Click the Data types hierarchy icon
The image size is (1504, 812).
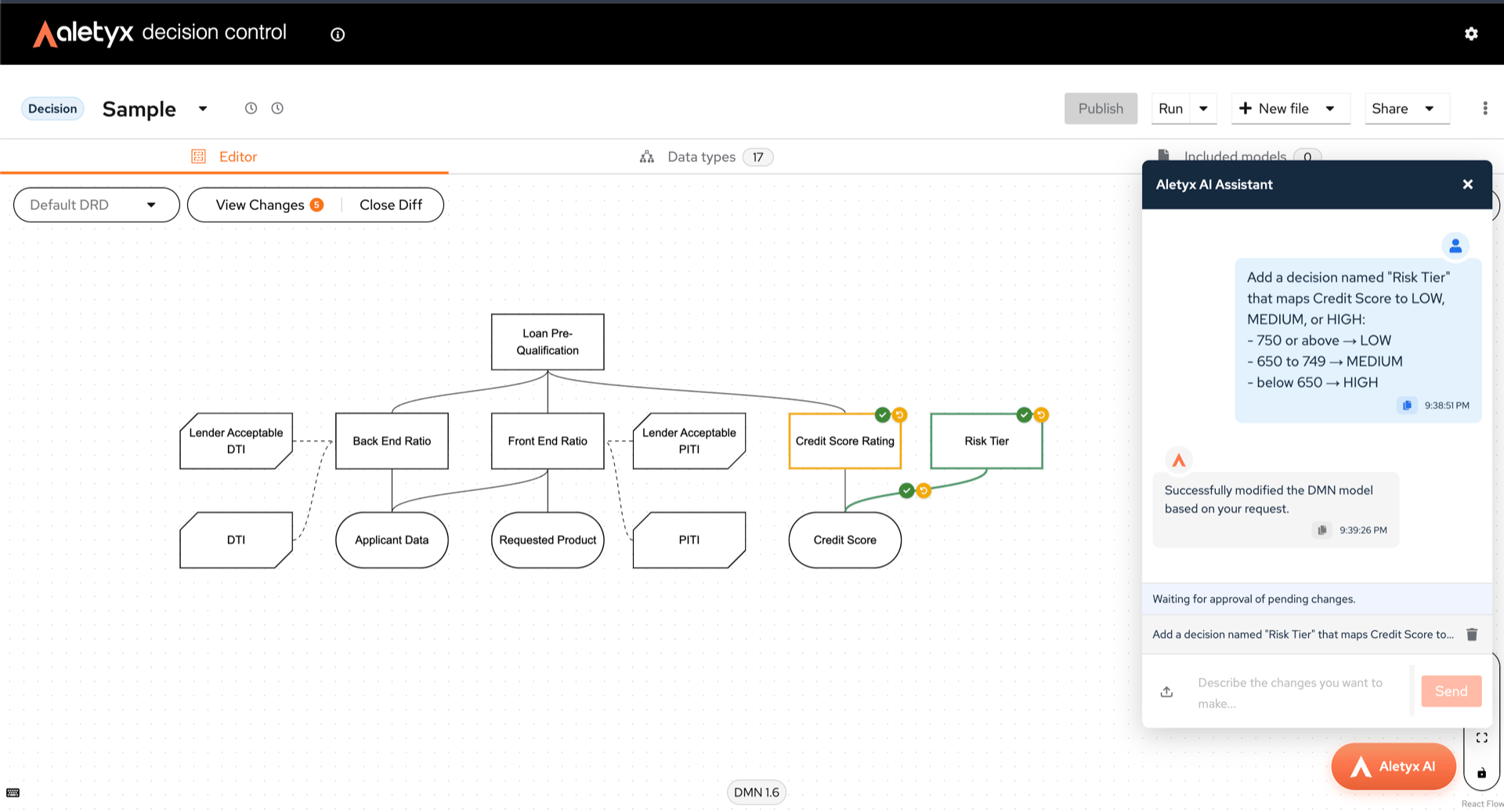pyautogui.click(x=647, y=157)
